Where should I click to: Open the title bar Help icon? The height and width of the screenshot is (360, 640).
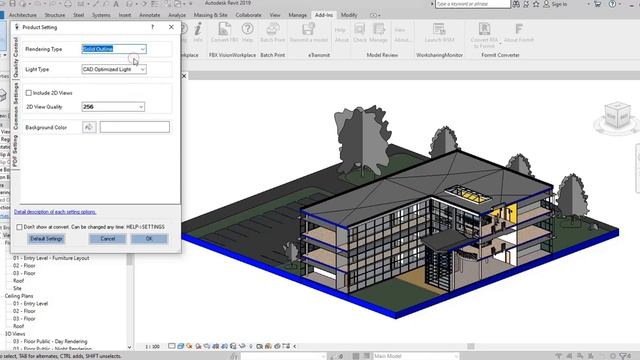612,4
